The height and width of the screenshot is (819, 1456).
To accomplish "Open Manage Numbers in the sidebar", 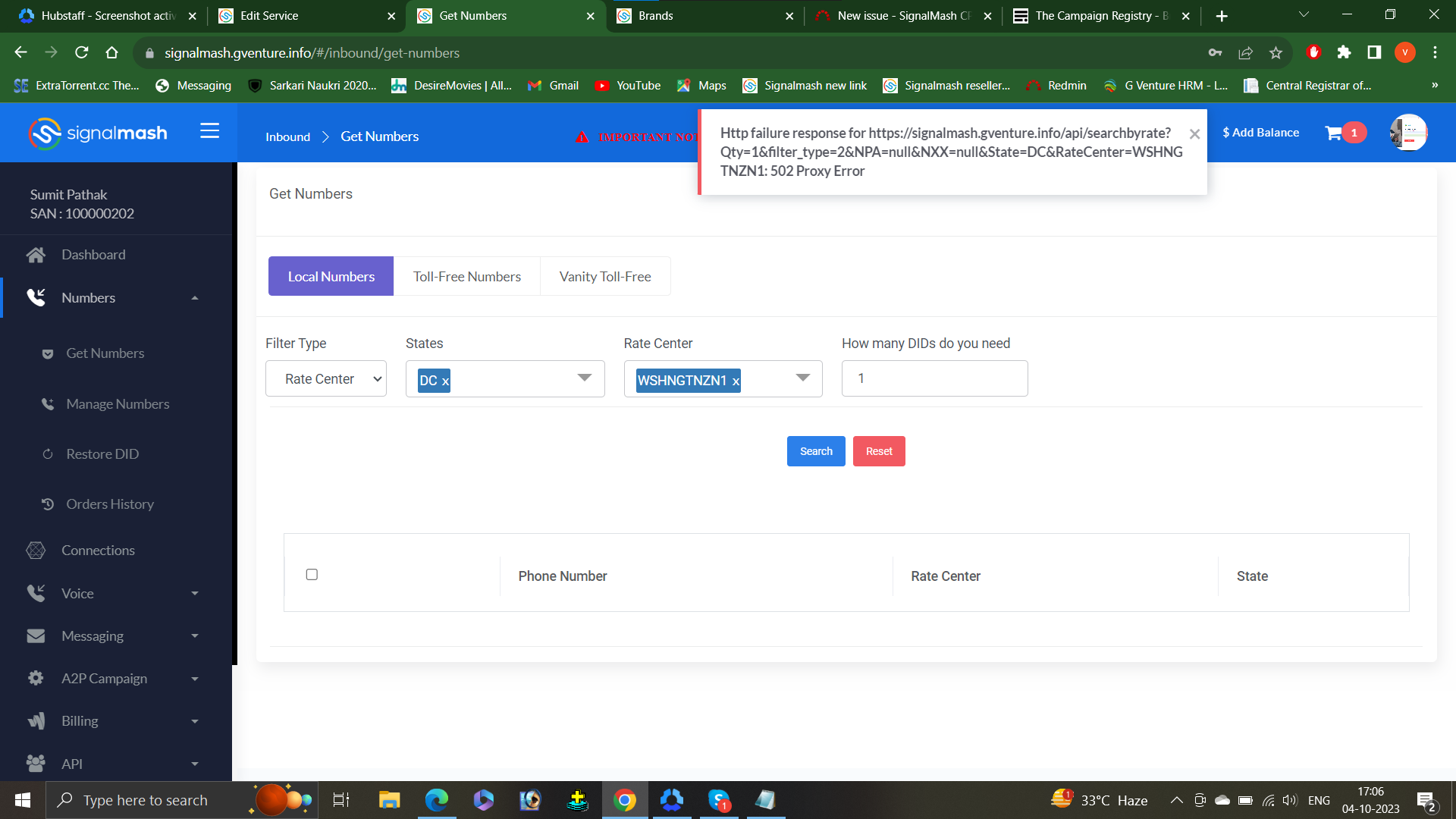I will click(118, 404).
